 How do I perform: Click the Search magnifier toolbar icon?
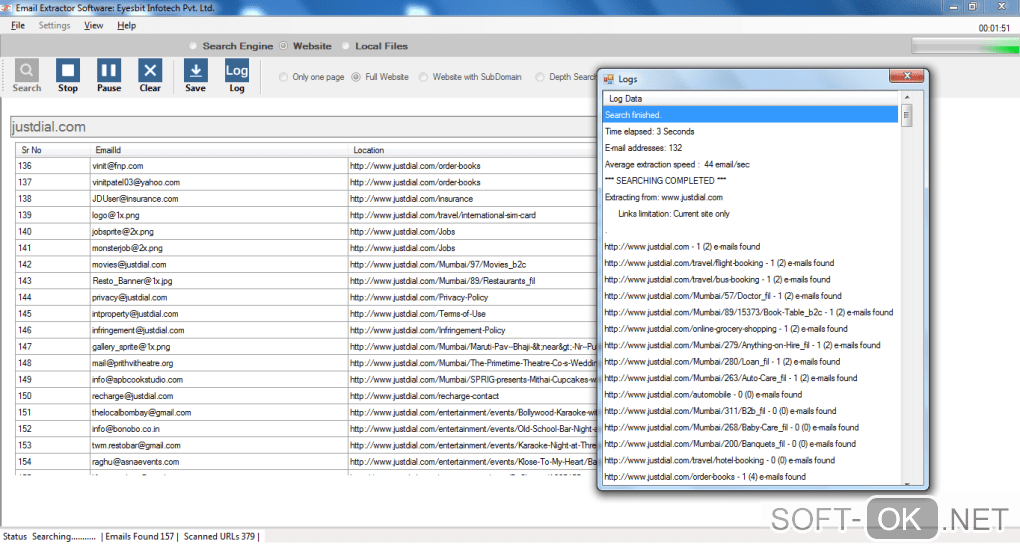[27, 76]
